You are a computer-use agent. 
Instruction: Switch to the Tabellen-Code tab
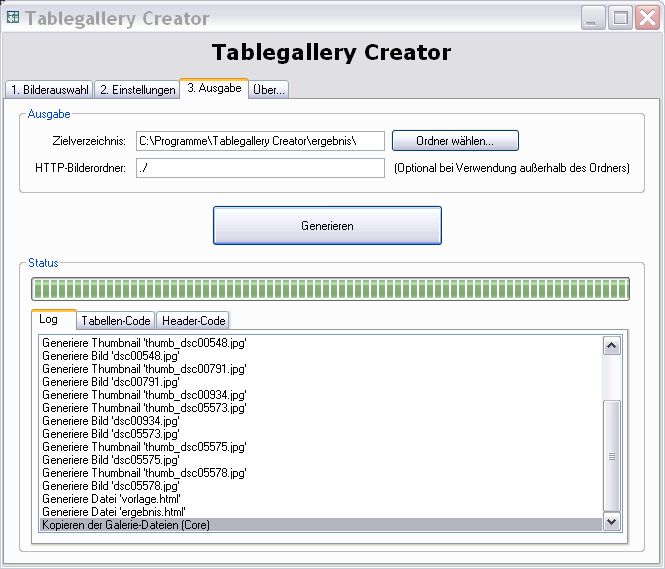[116, 321]
